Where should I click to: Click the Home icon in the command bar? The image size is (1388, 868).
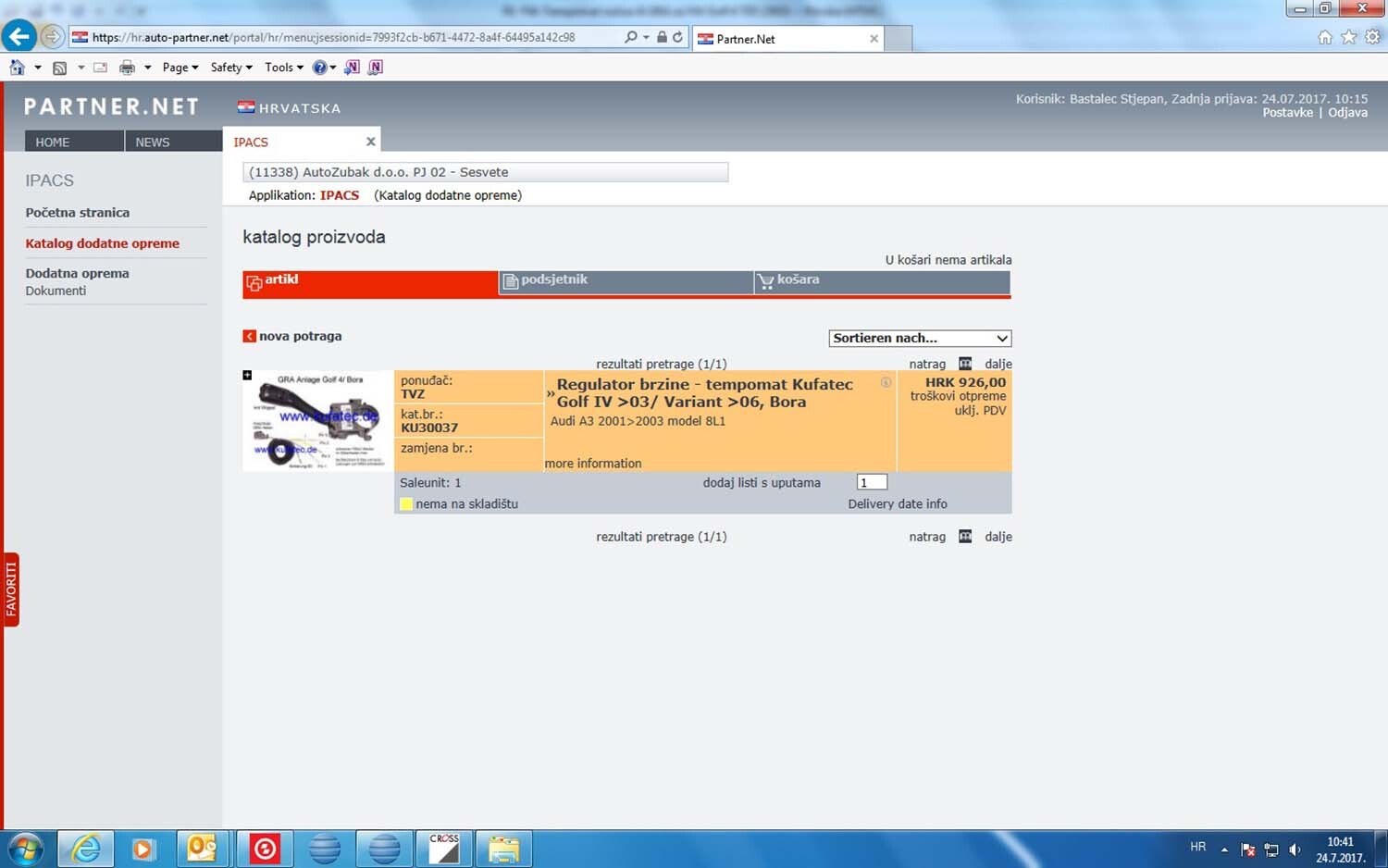click(17, 67)
